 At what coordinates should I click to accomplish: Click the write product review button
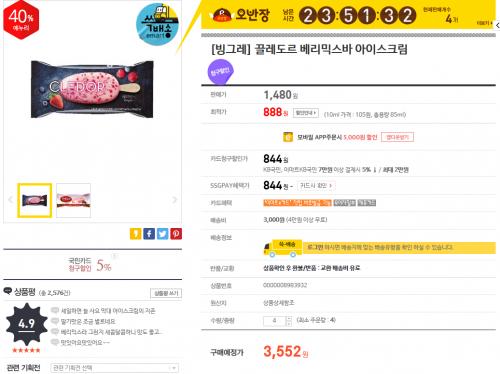point(166,293)
